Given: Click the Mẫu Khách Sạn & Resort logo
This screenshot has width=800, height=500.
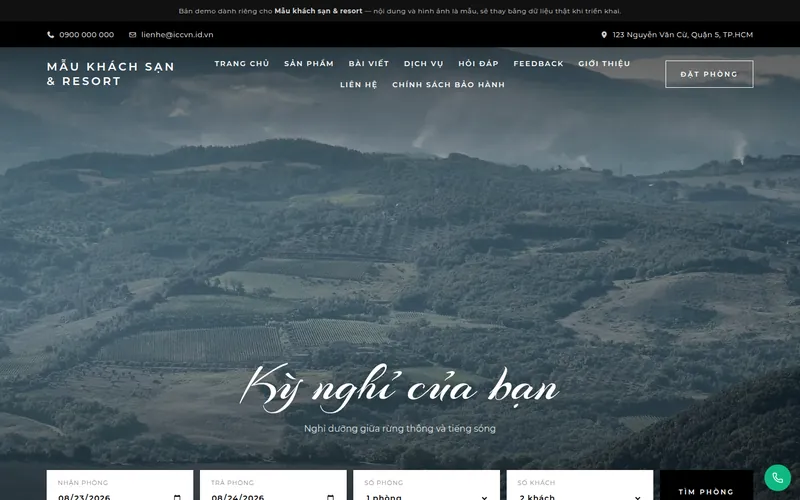Looking at the screenshot, I should tap(111, 74).
